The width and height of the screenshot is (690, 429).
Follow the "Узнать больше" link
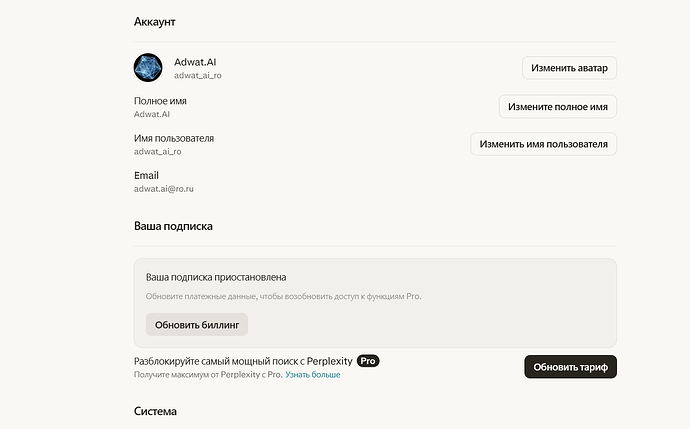coord(312,375)
